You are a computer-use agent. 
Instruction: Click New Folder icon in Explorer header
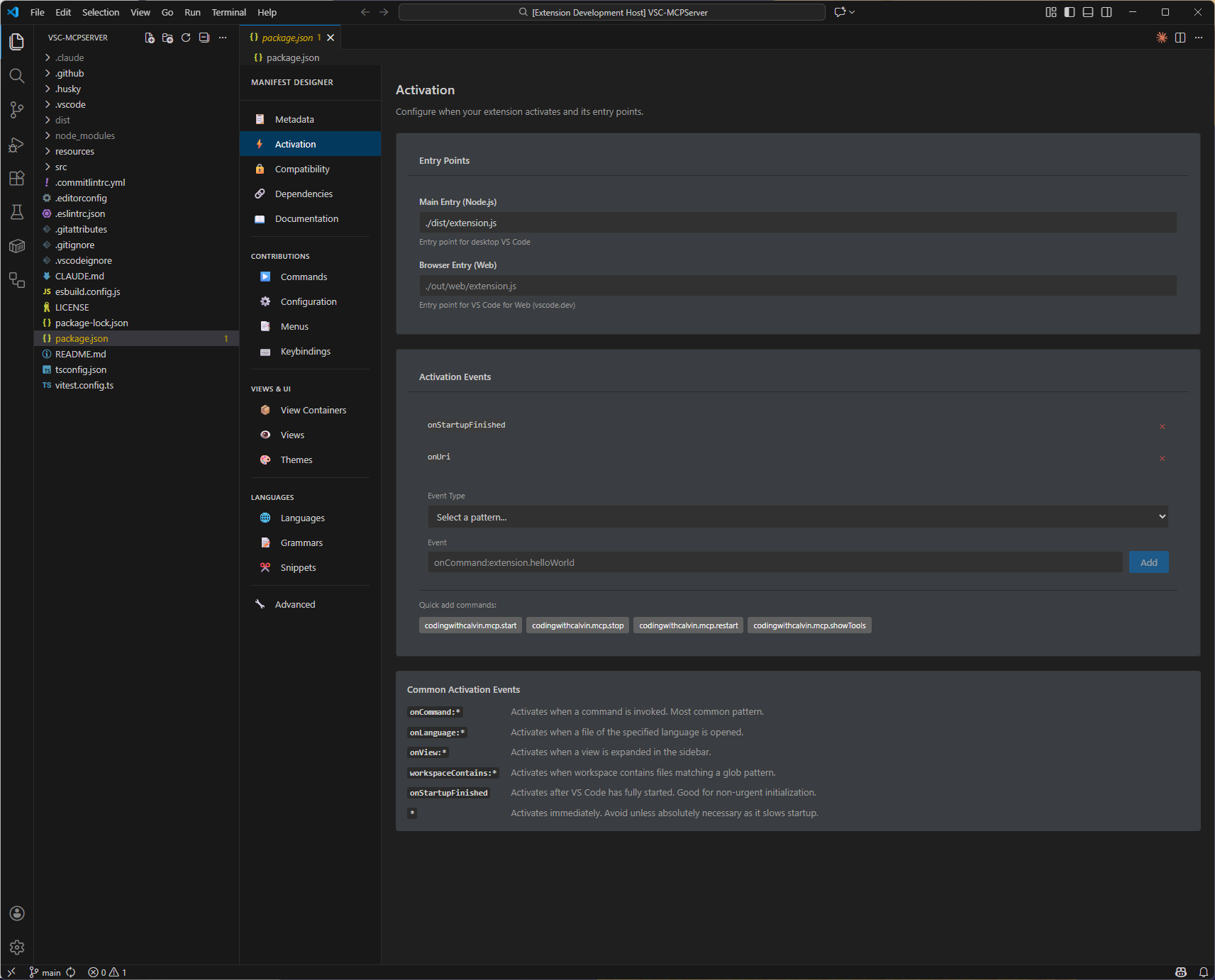click(167, 38)
